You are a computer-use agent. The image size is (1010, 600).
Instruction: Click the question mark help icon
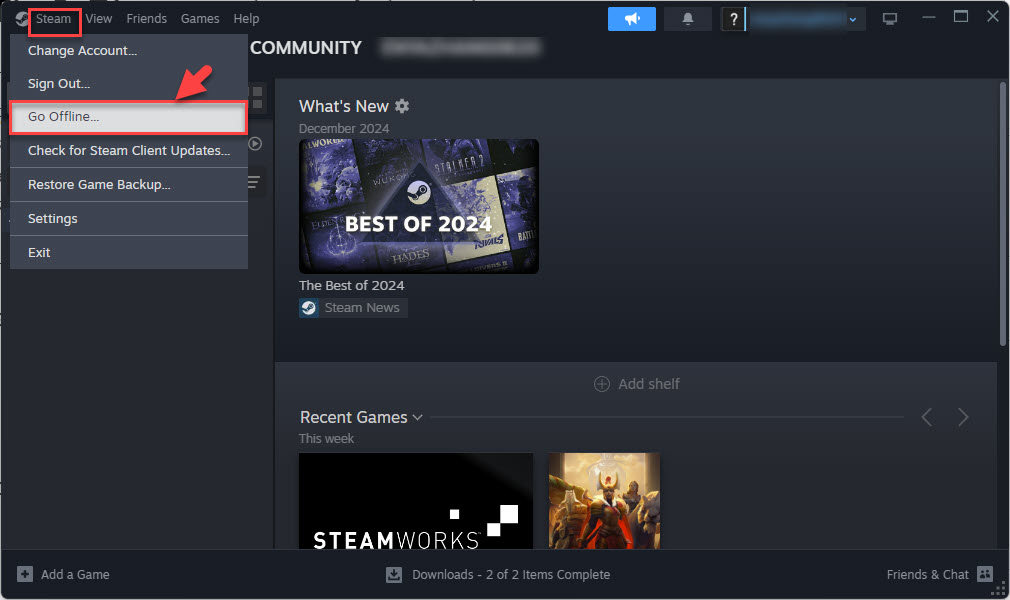pos(733,19)
